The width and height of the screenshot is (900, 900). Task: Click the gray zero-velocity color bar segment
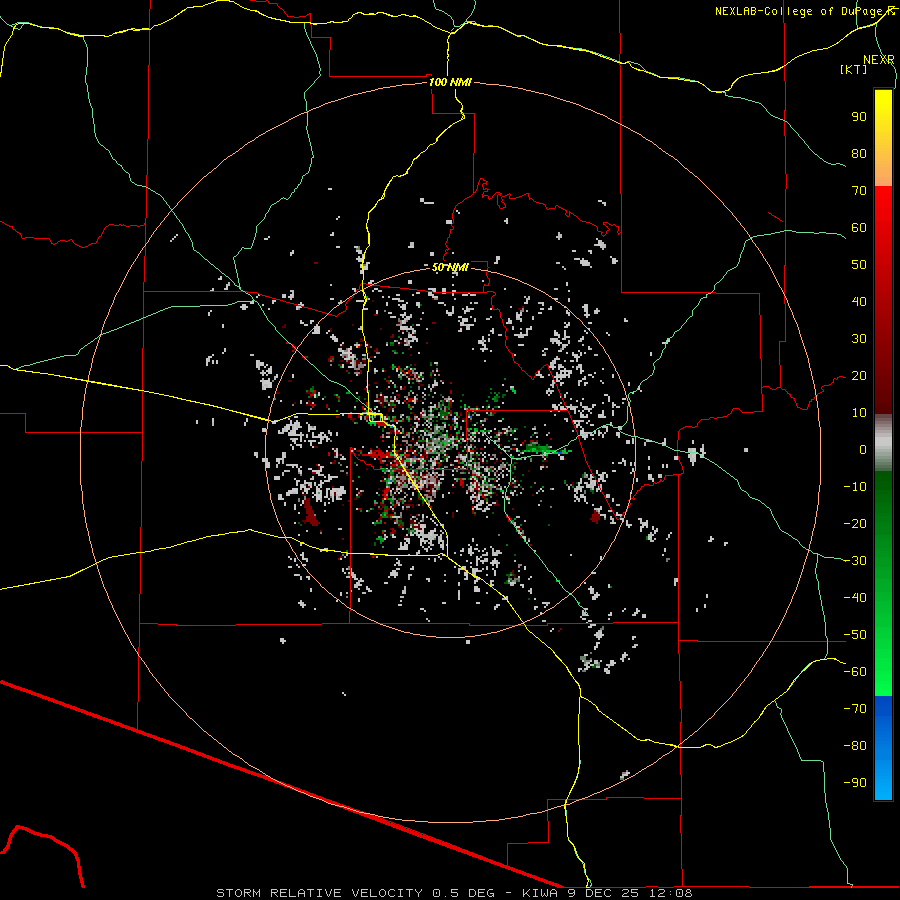click(x=883, y=444)
